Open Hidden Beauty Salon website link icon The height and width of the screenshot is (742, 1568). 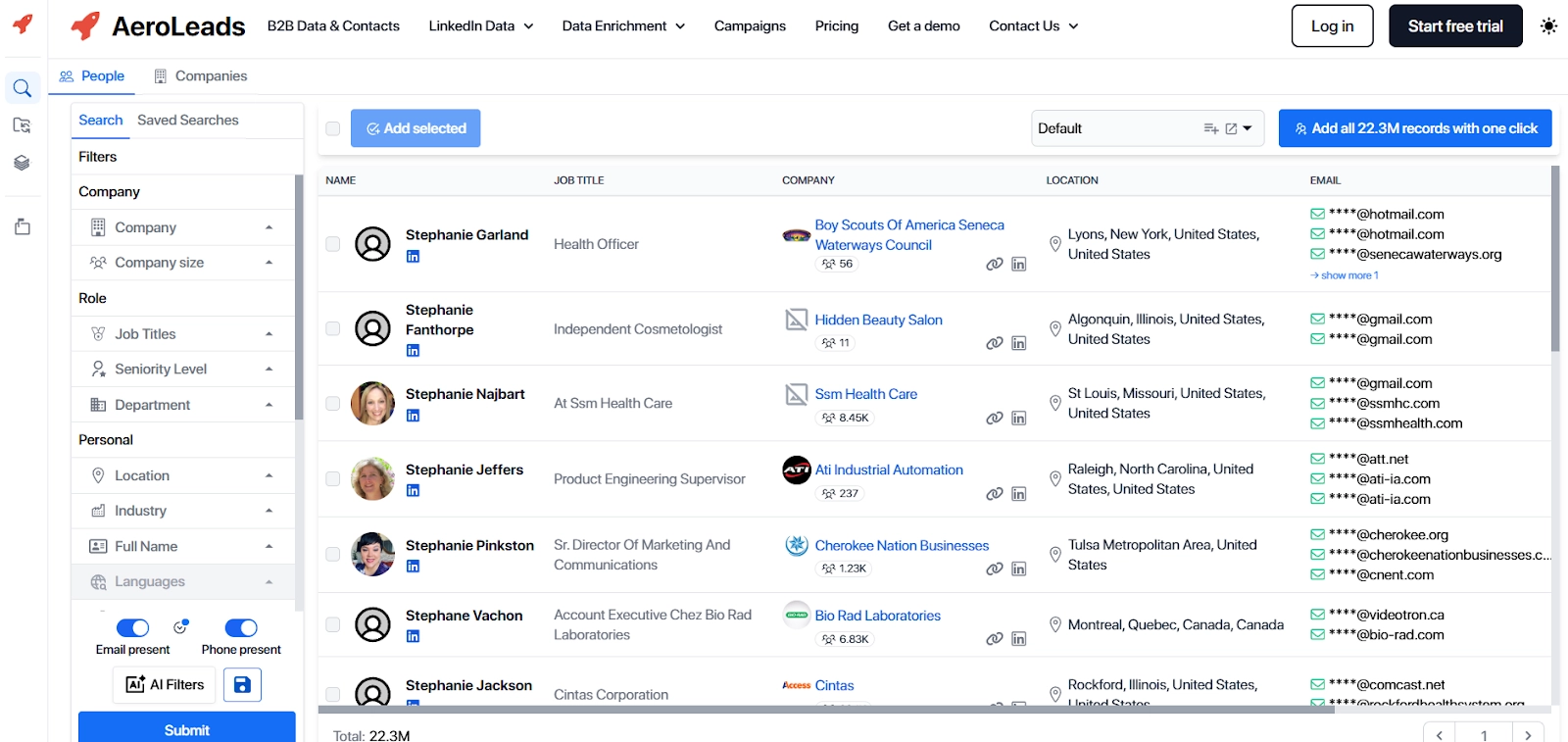(995, 343)
